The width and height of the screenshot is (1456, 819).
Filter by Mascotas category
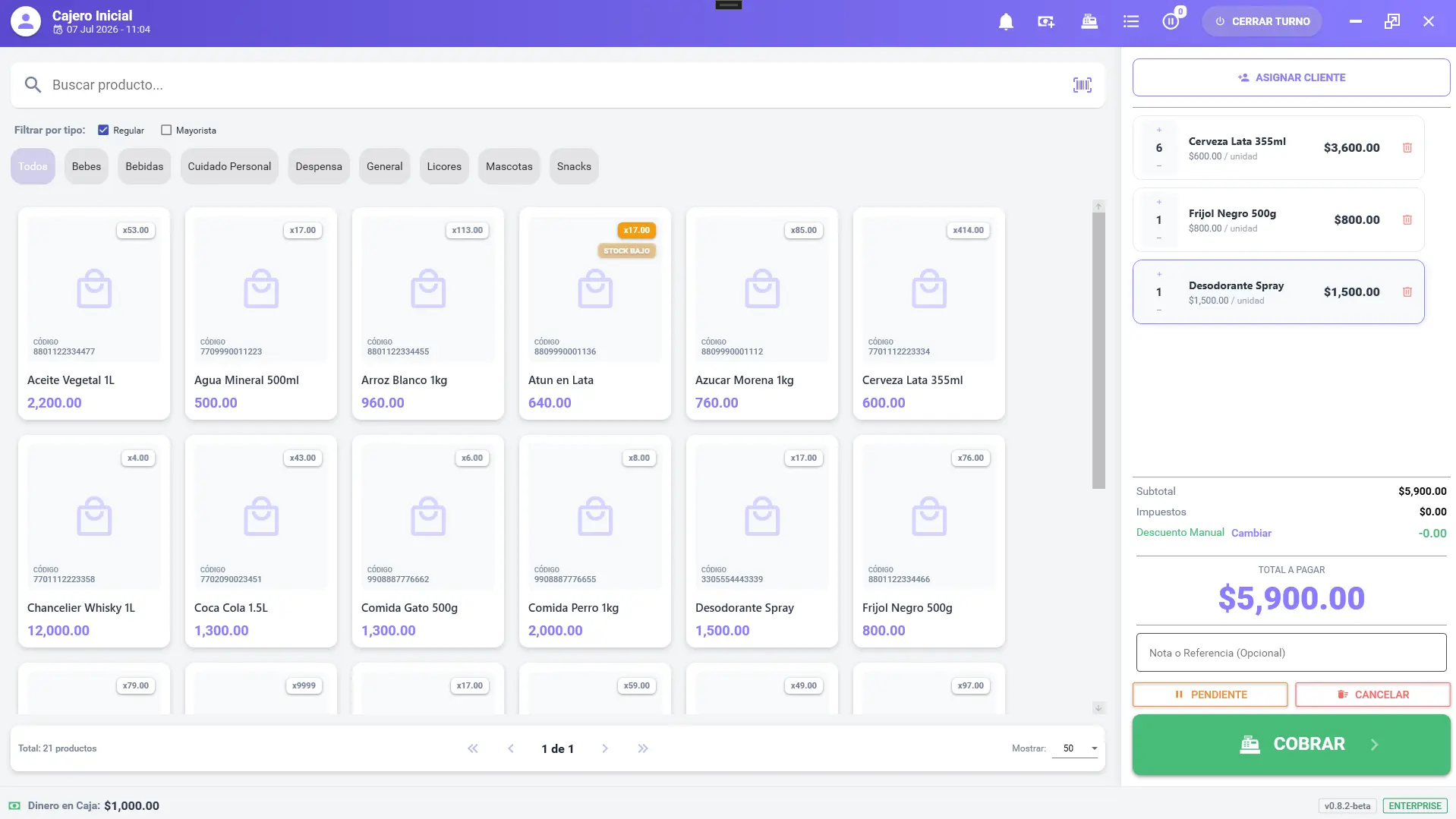pos(509,166)
